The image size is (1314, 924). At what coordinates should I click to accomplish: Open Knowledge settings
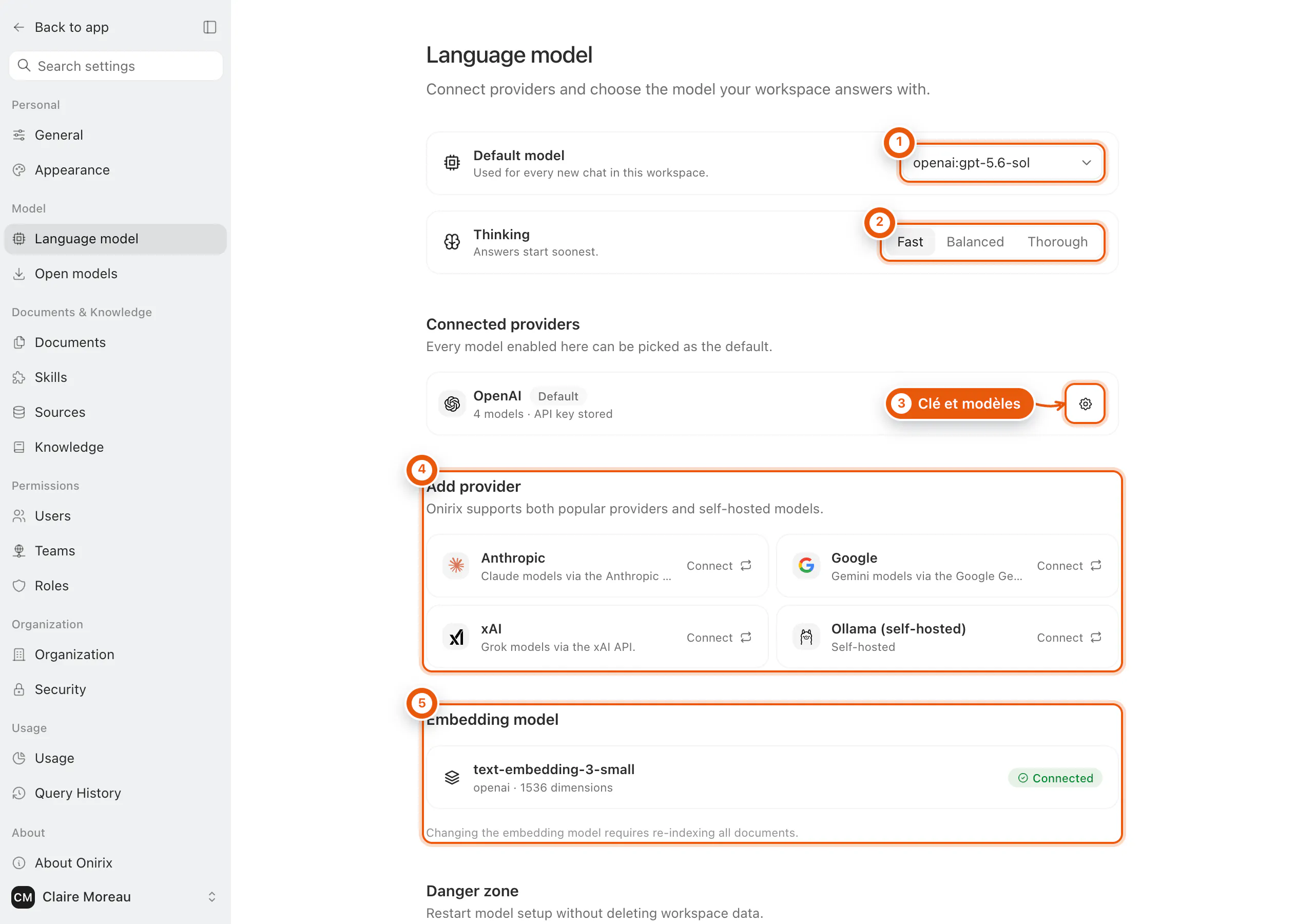(x=115, y=447)
